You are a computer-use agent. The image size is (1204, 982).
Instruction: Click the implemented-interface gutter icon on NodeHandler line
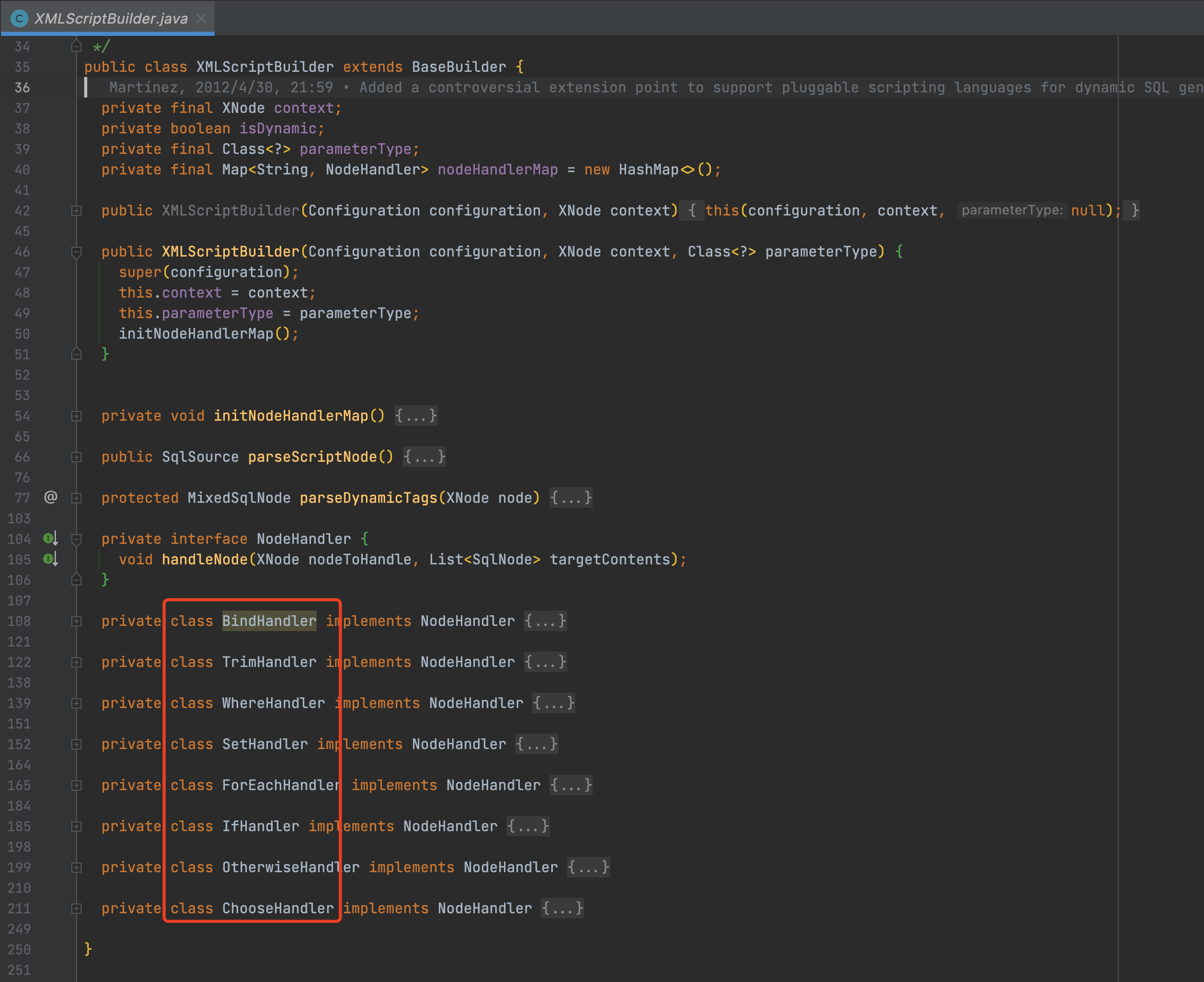tap(50, 539)
